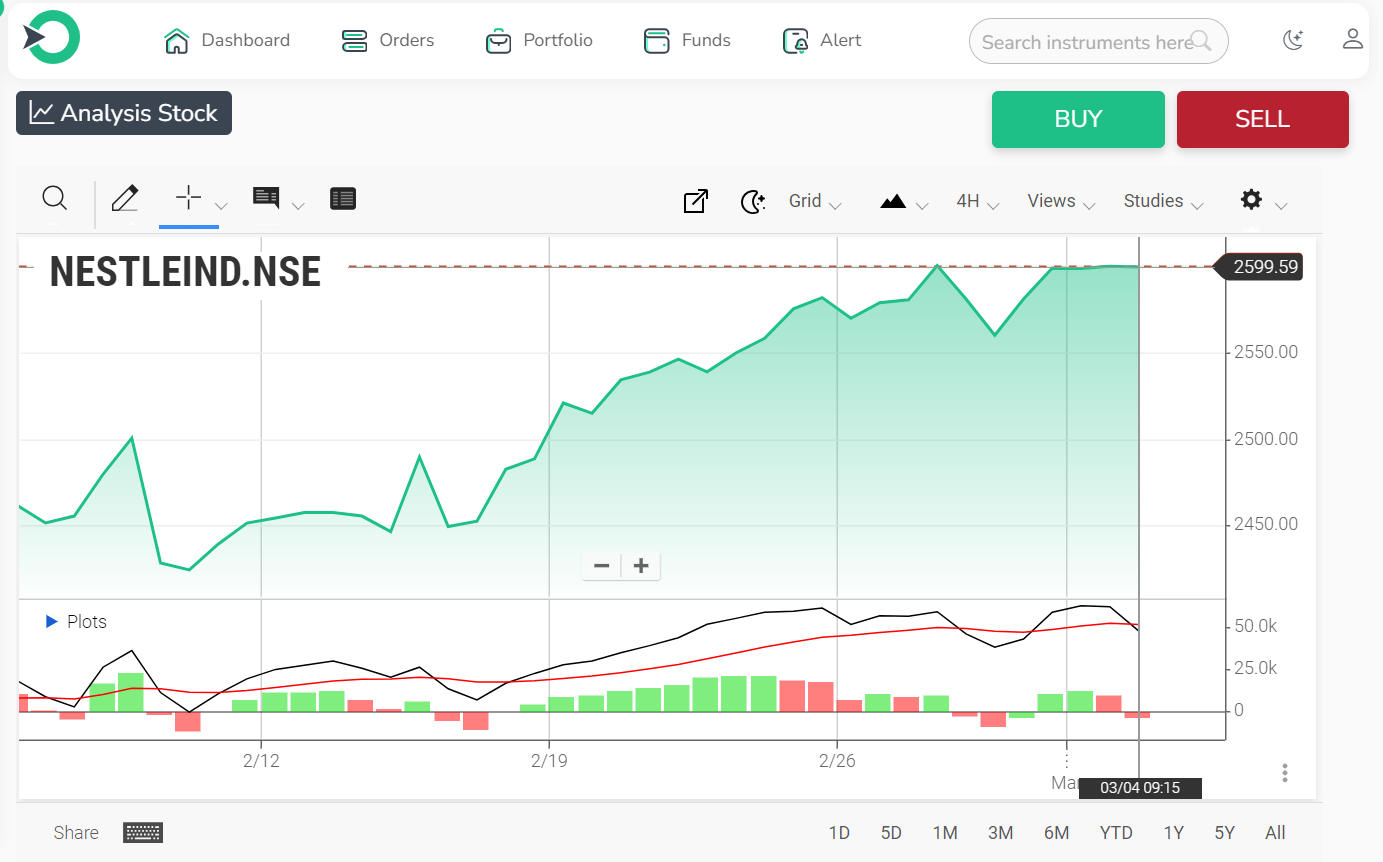The width and height of the screenshot is (1383, 862).
Task: Open the Views dropdown
Action: 1062,201
